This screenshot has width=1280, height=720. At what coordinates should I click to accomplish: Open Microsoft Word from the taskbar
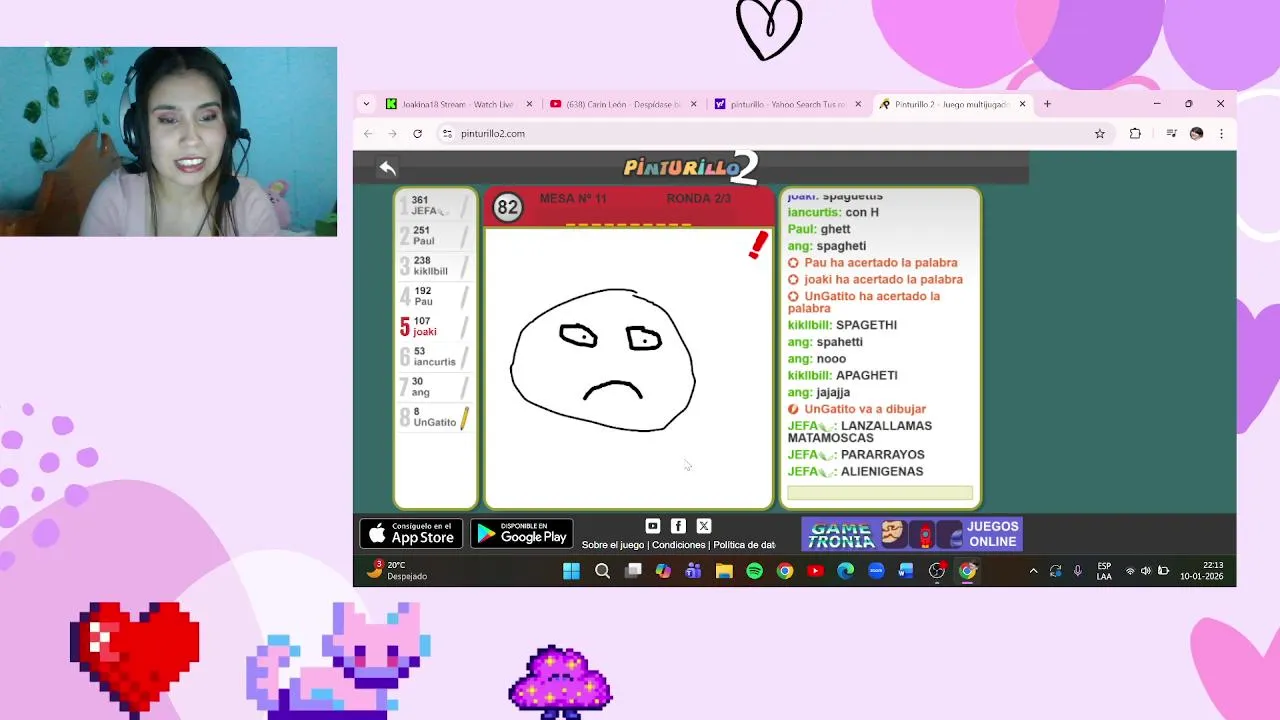[906, 571]
